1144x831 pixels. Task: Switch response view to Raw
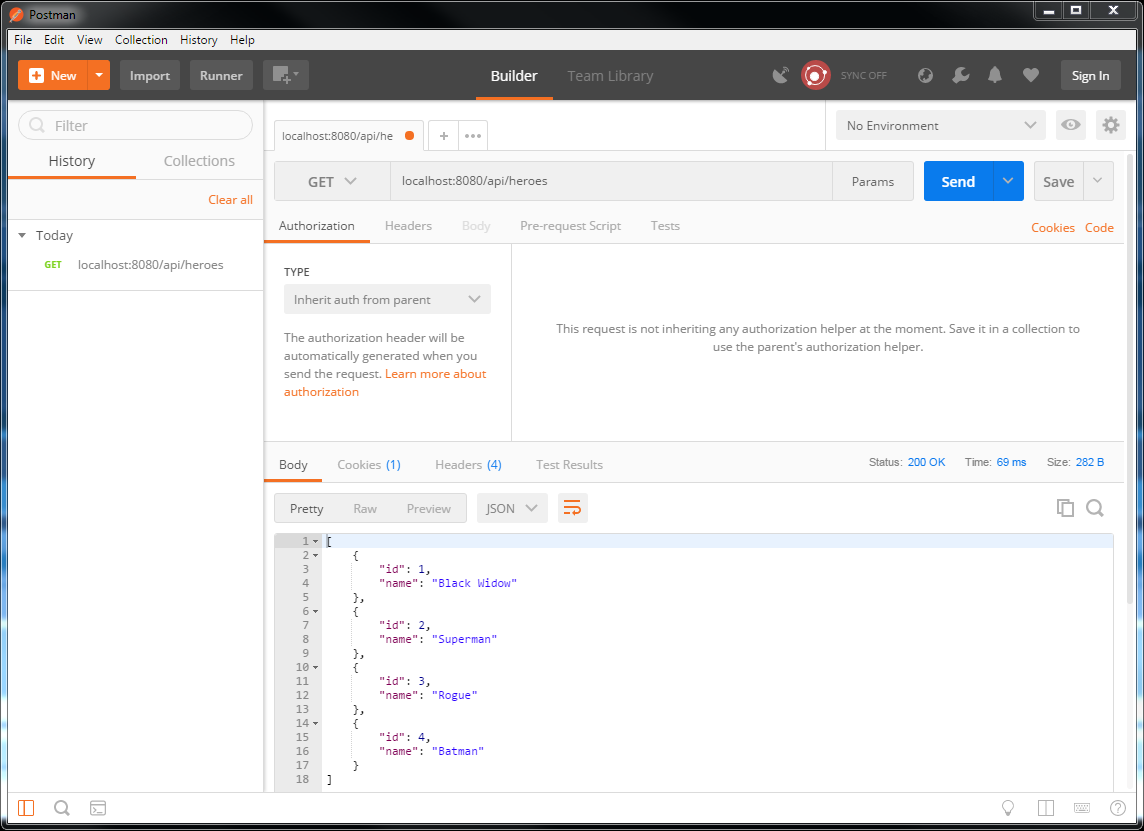(x=365, y=509)
